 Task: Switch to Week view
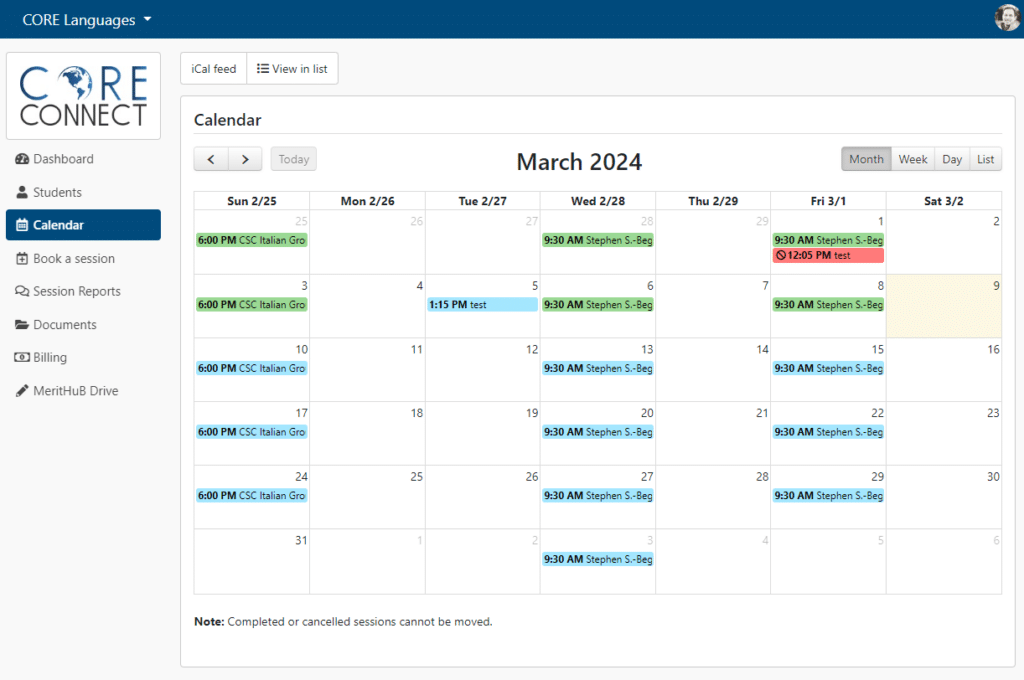[912, 159]
